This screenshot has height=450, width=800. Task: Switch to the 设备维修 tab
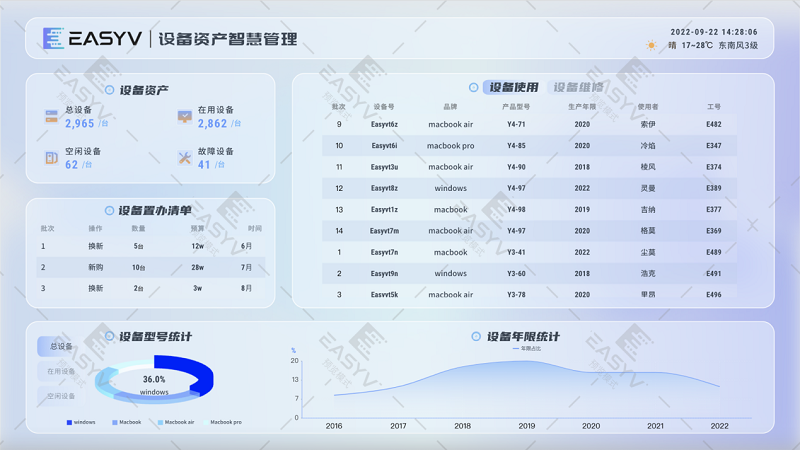pyautogui.click(x=578, y=87)
